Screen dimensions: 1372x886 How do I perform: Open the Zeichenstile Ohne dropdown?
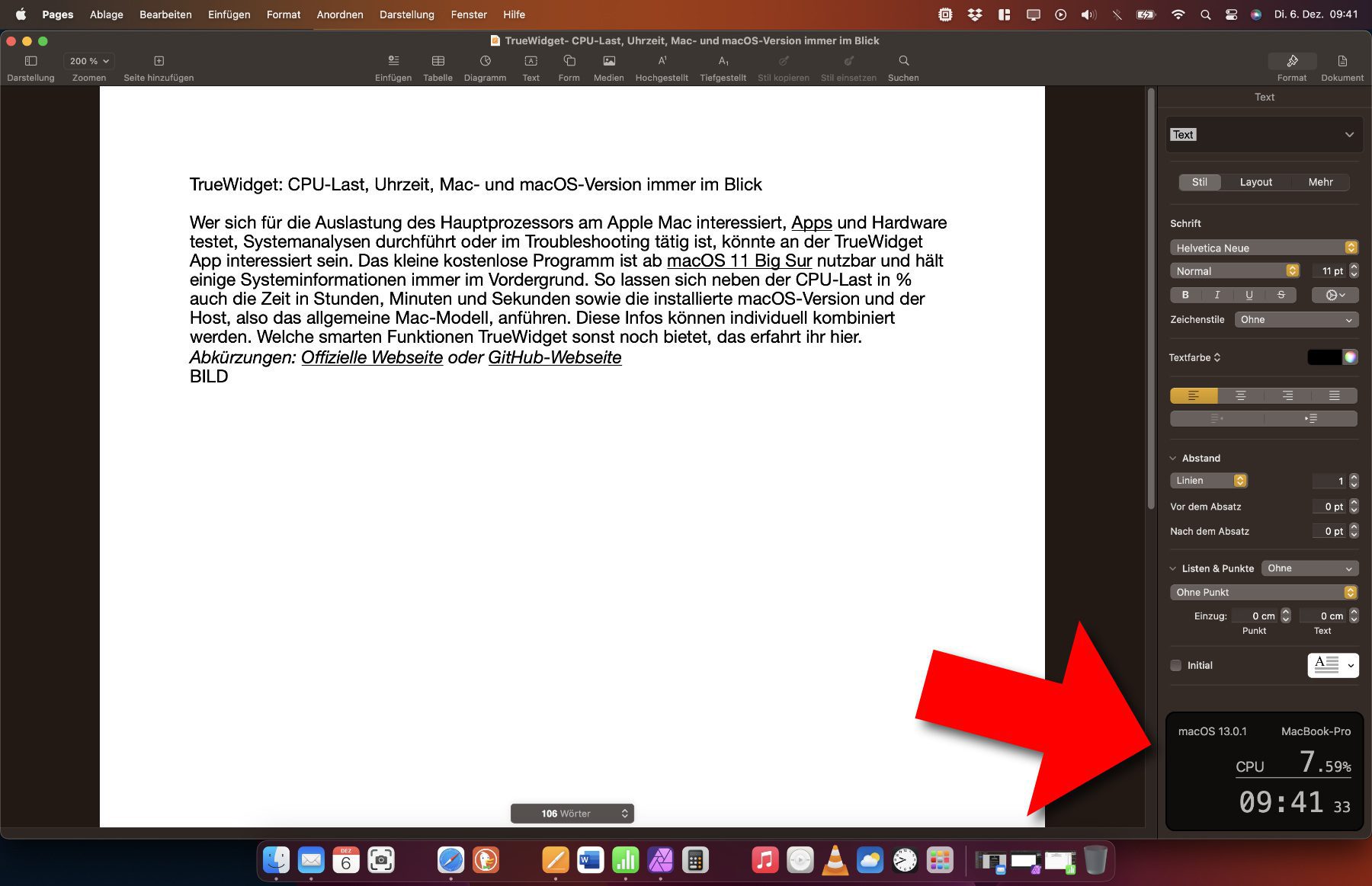(x=1296, y=320)
